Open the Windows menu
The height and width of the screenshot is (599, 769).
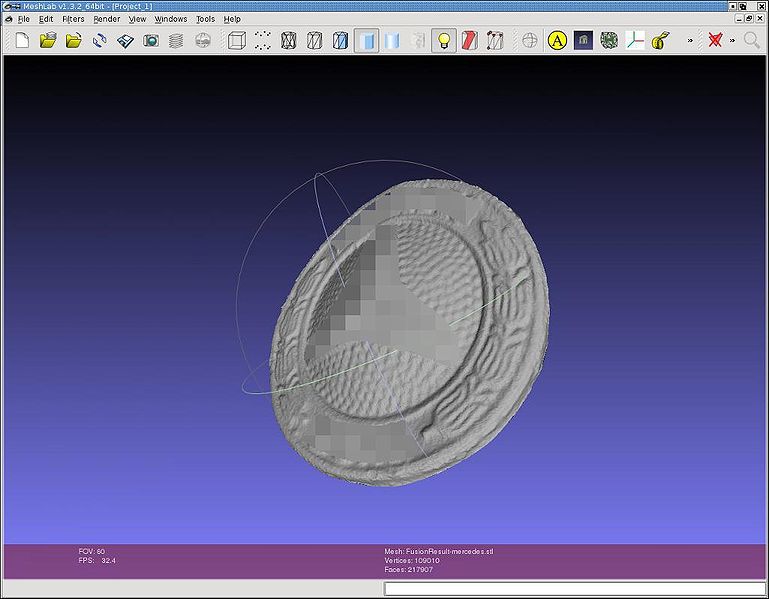[x=171, y=19]
